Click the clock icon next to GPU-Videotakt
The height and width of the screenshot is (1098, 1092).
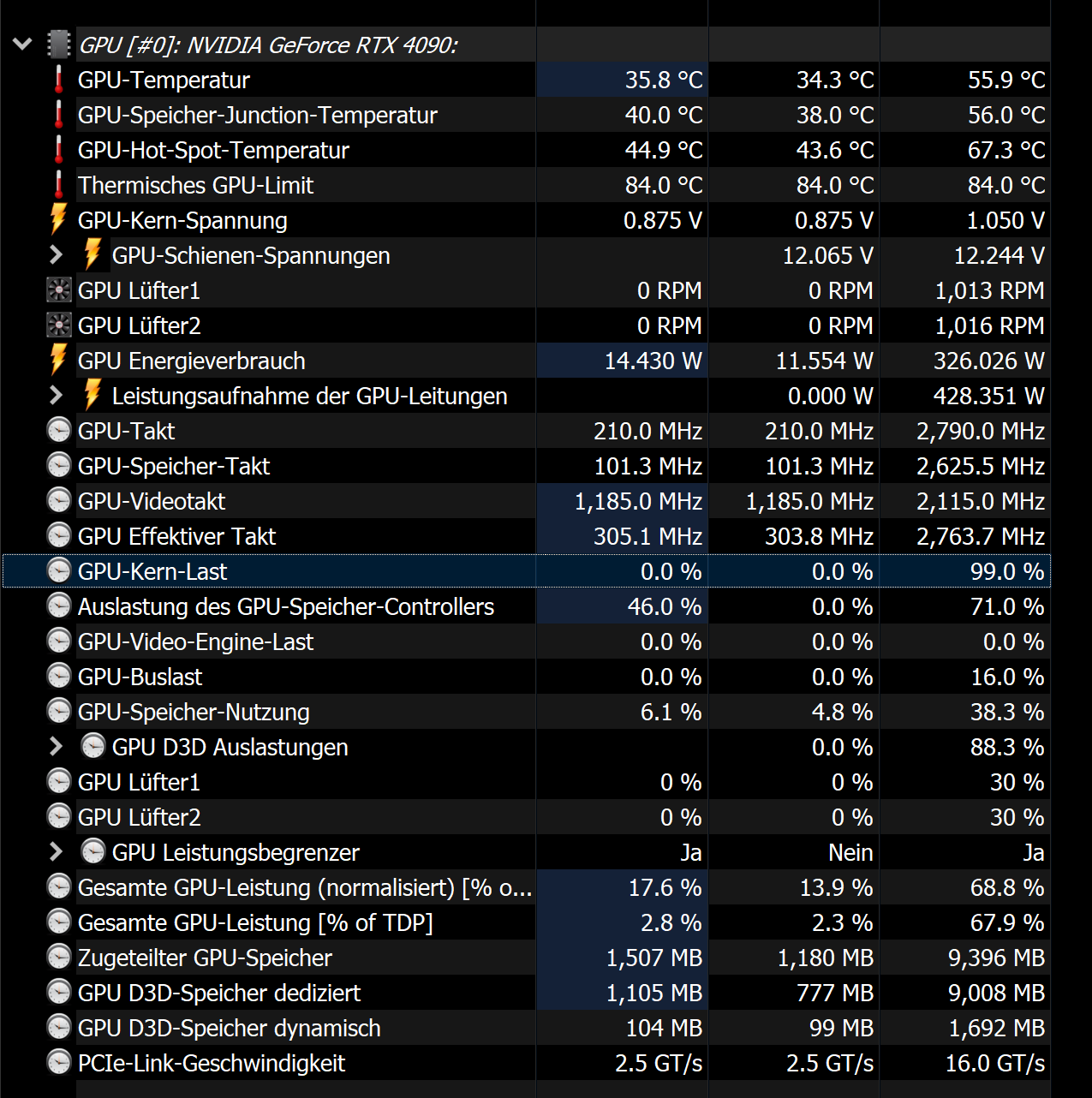[x=58, y=501]
